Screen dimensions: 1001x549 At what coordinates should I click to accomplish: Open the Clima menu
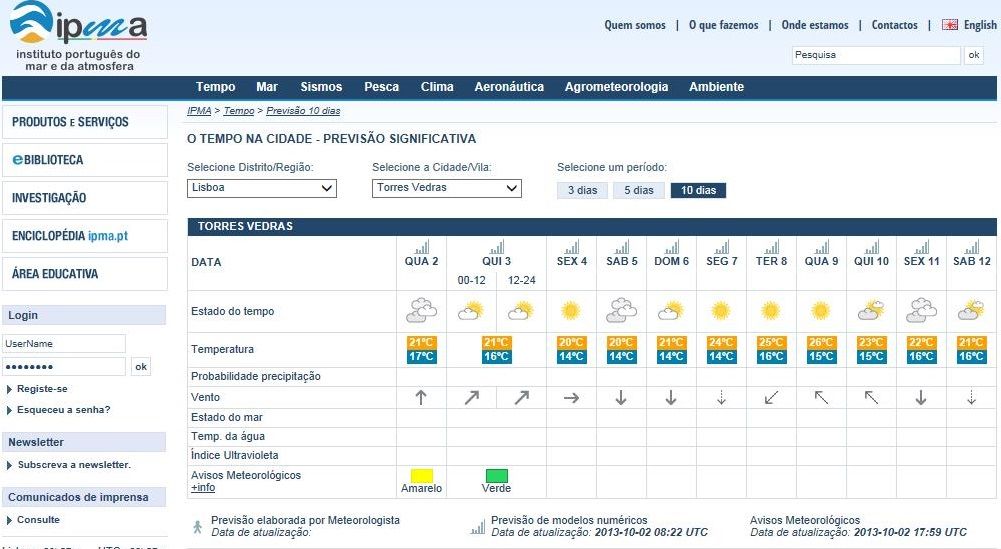pos(437,87)
